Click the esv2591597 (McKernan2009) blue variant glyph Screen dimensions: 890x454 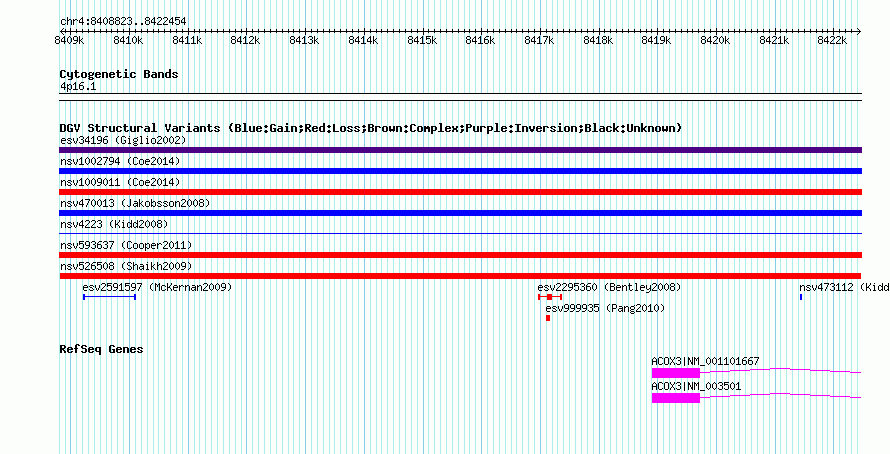[x=110, y=296]
